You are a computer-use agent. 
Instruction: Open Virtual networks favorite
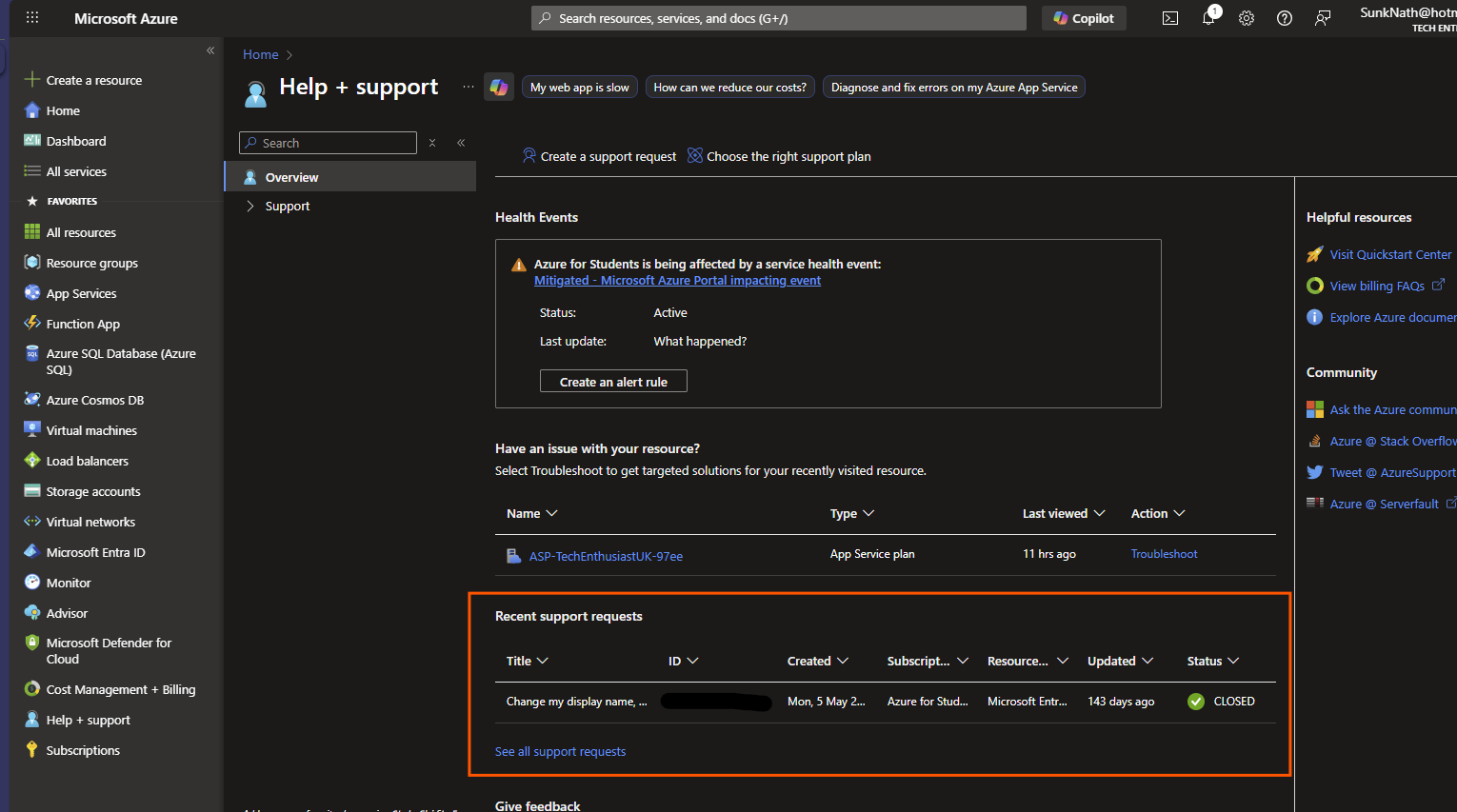[x=90, y=522]
